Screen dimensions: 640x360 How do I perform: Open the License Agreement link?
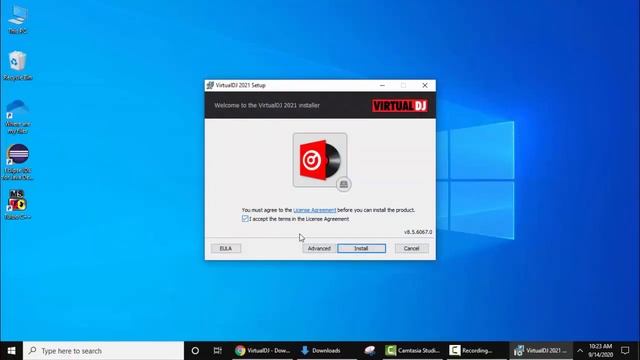pos(314,210)
